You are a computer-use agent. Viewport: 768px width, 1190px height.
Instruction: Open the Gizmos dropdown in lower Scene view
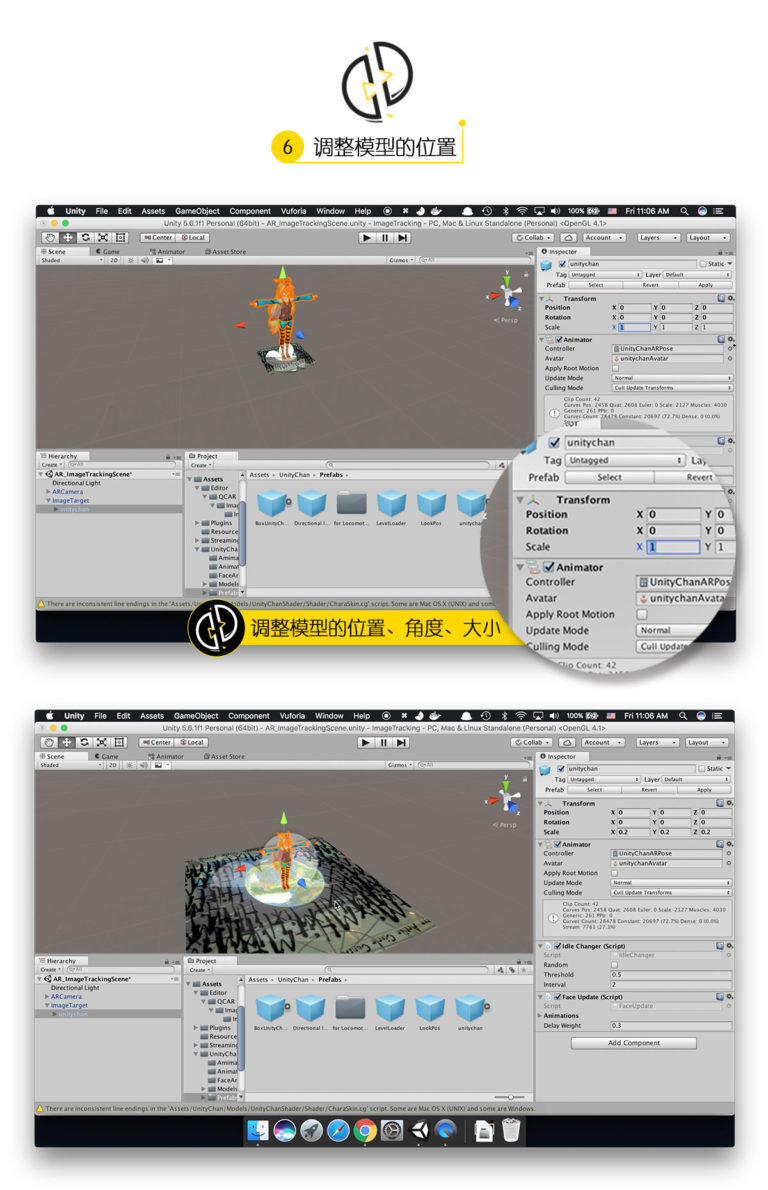[x=399, y=765]
